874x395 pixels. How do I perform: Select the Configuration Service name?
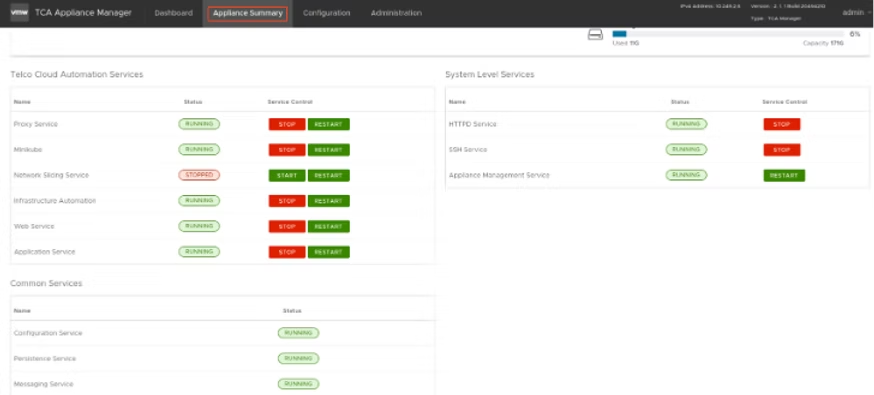pyautogui.click(x=48, y=333)
